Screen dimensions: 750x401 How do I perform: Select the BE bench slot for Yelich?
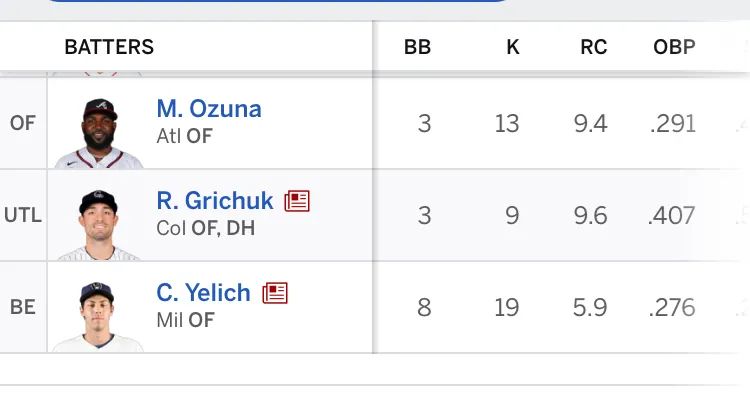pyautogui.click(x=22, y=307)
